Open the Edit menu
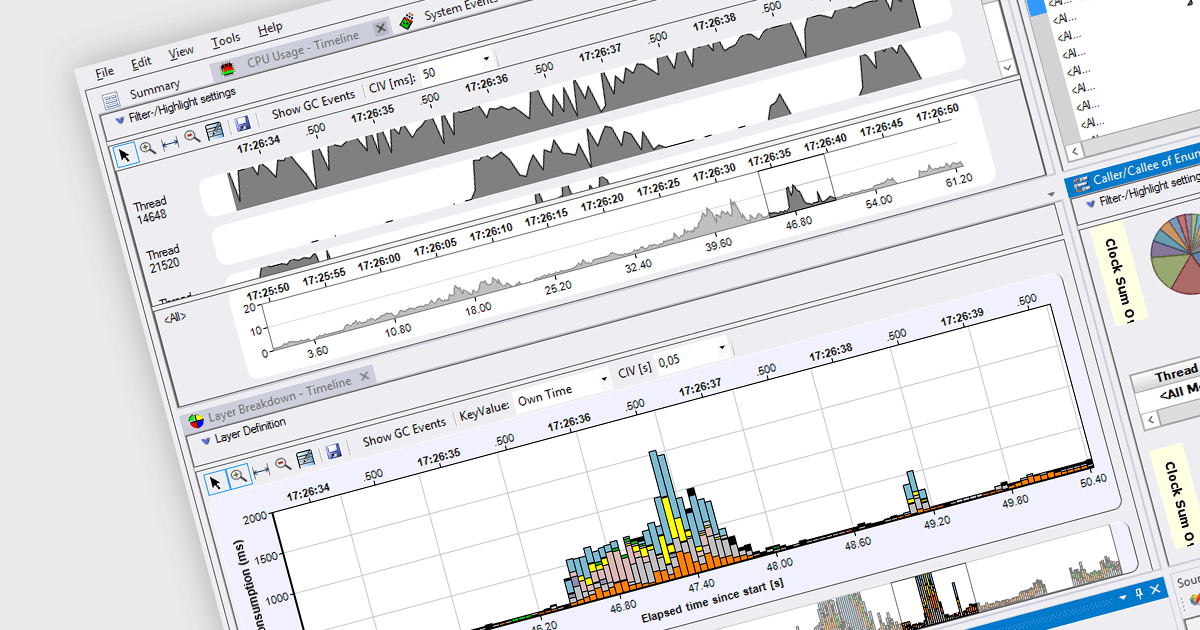 141,62
